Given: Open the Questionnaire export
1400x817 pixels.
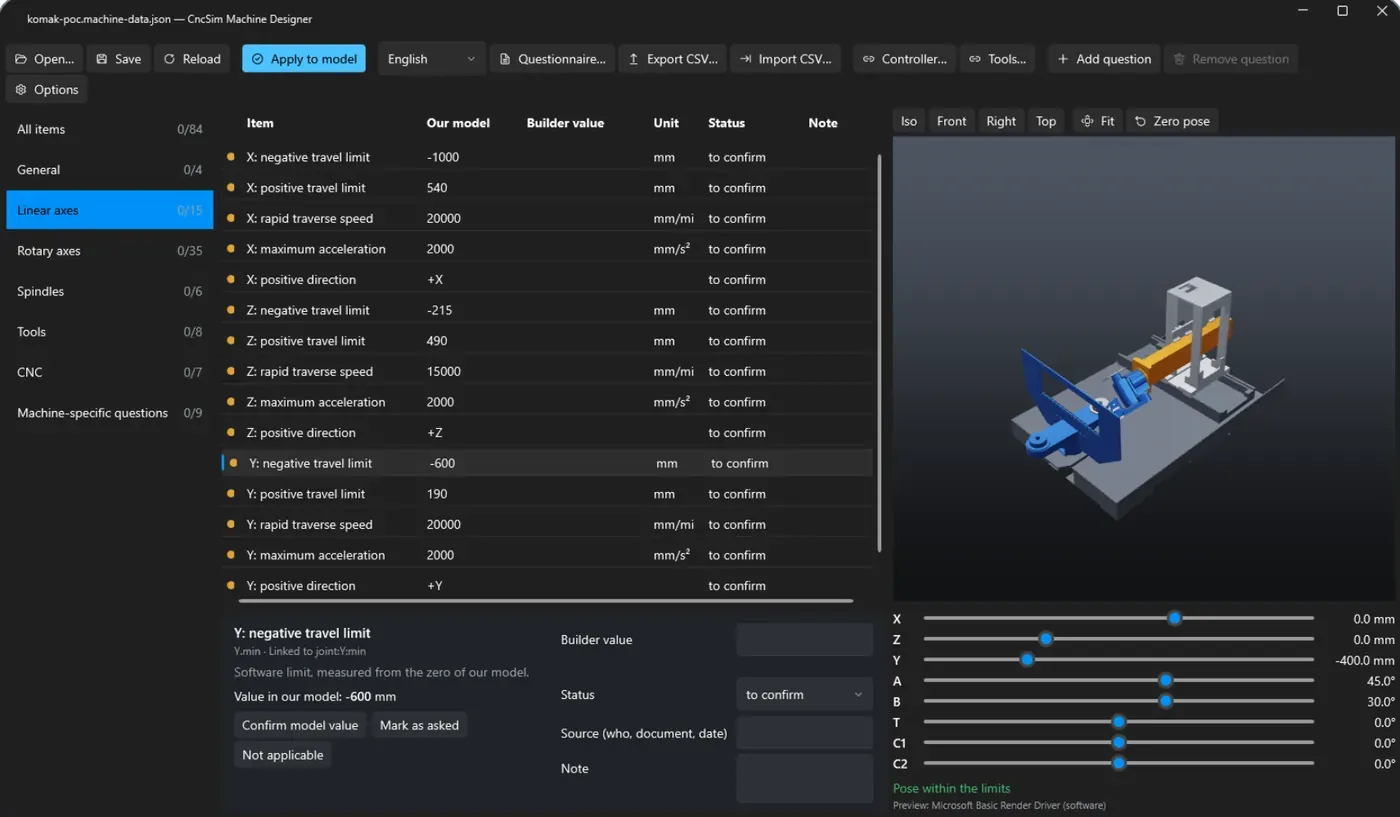Looking at the screenshot, I should (553, 59).
